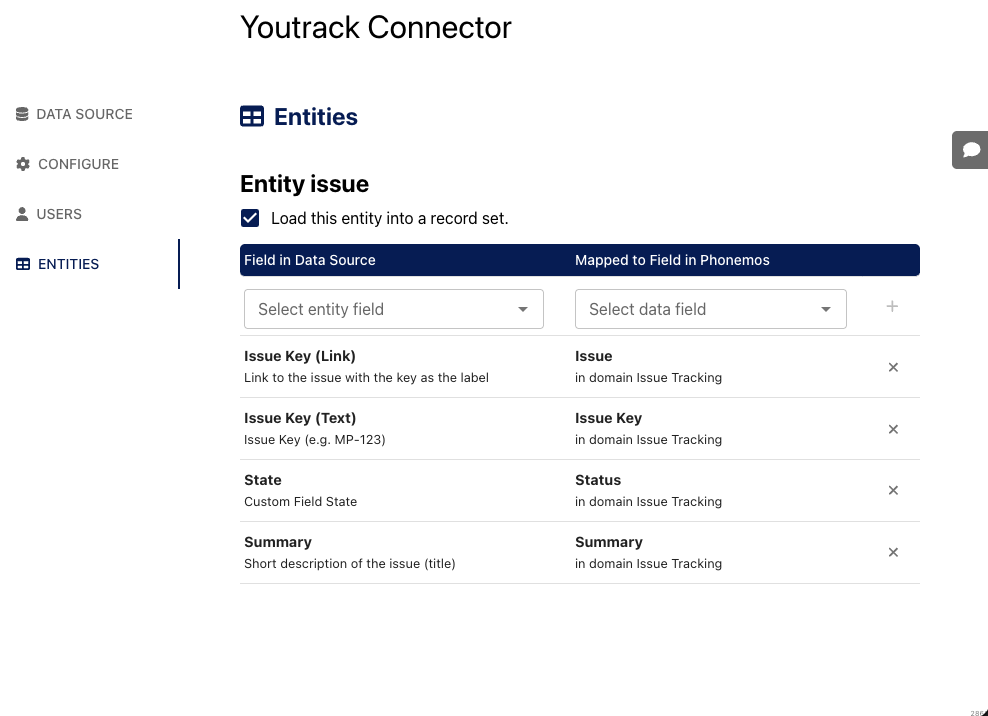Remove the Issue Key (Link) mapping
The width and height of the screenshot is (988, 716).
pos(893,367)
